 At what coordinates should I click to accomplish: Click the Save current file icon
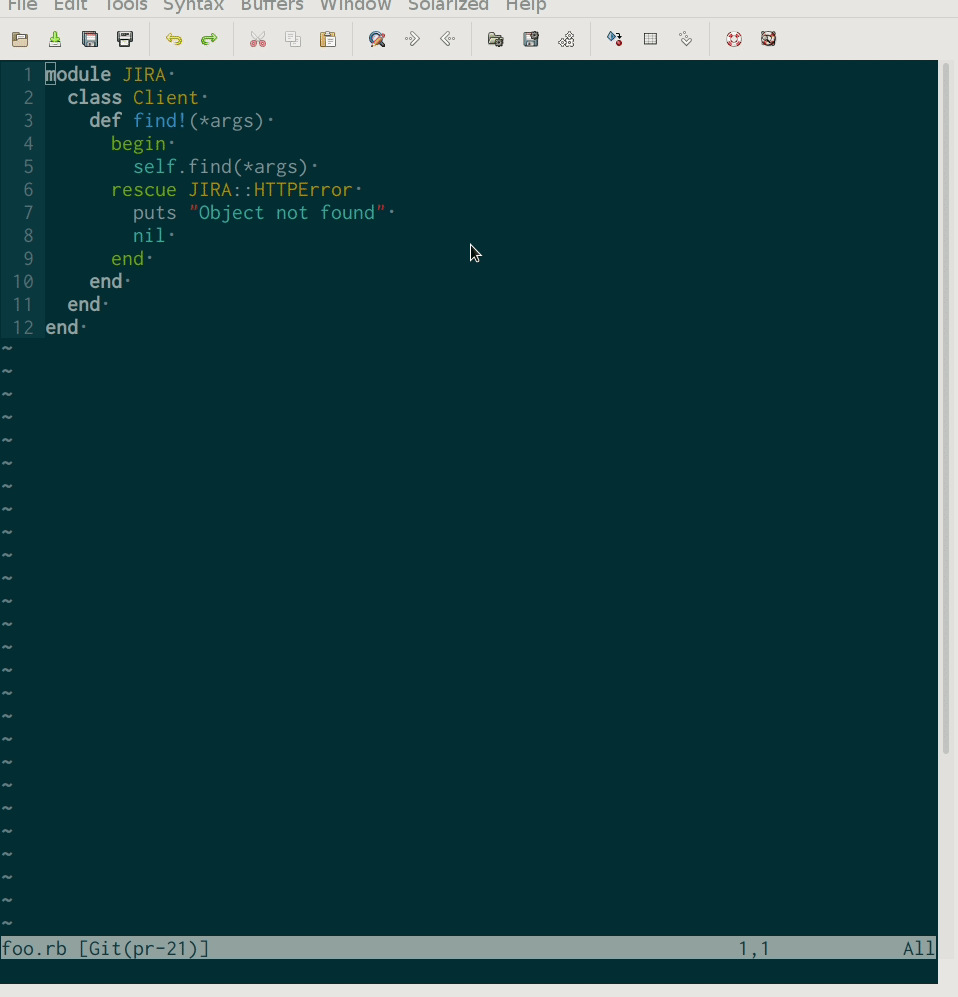point(55,39)
